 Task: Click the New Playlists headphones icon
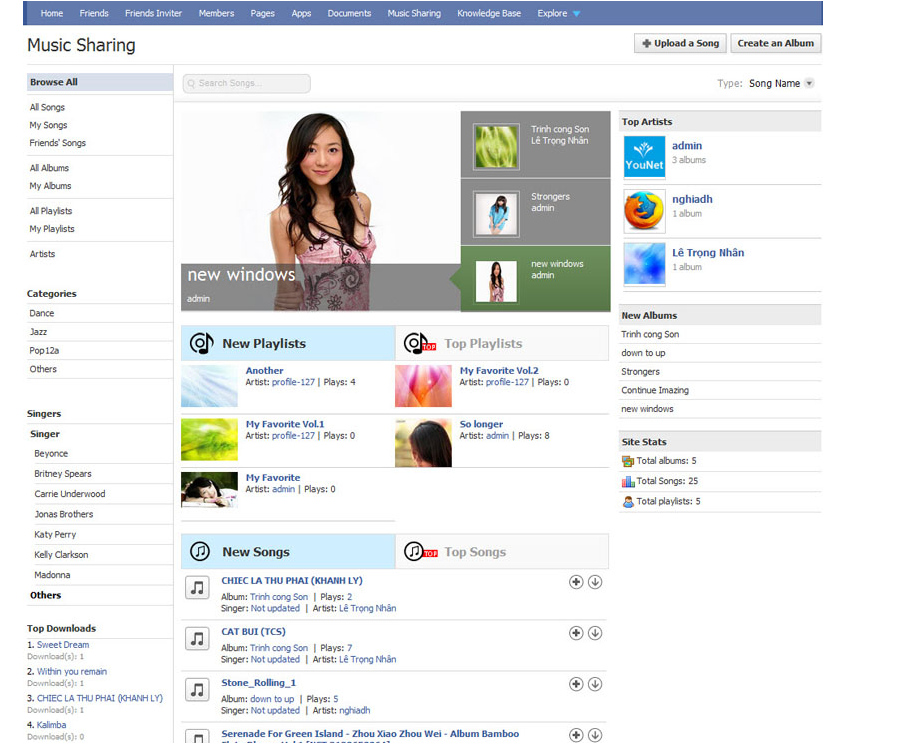(x=200, y=343)
